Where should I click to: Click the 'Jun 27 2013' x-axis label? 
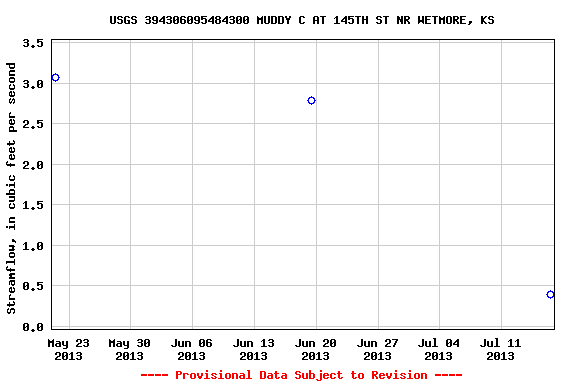pyautogui.click(x=378, y=349)
